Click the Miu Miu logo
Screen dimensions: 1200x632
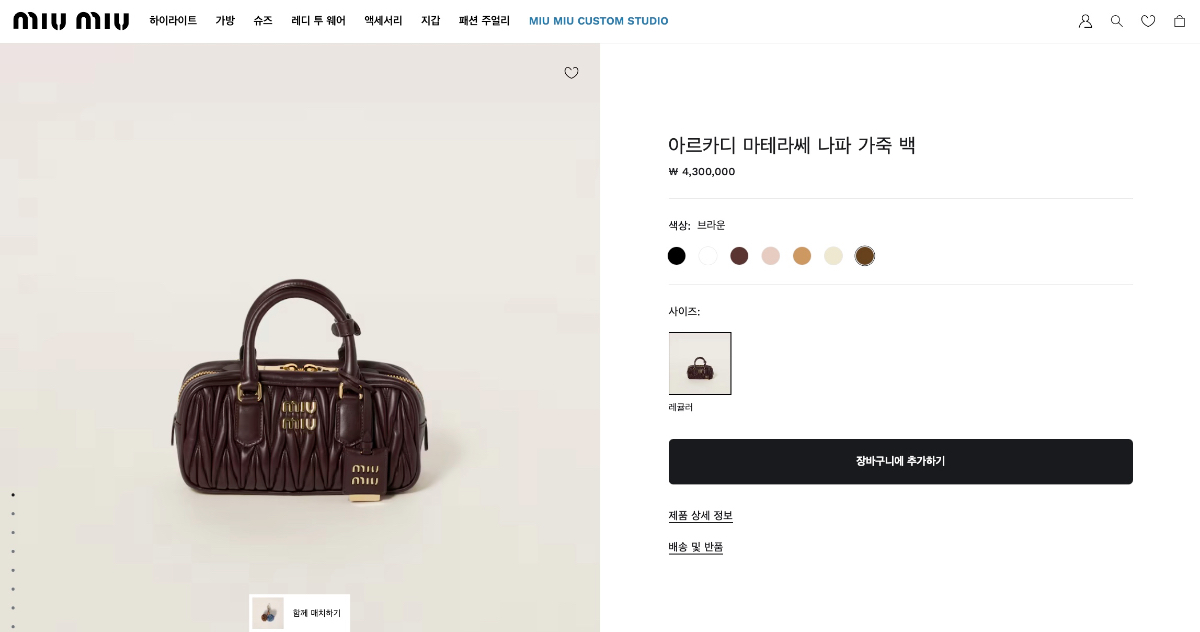(x=71, y=21)
